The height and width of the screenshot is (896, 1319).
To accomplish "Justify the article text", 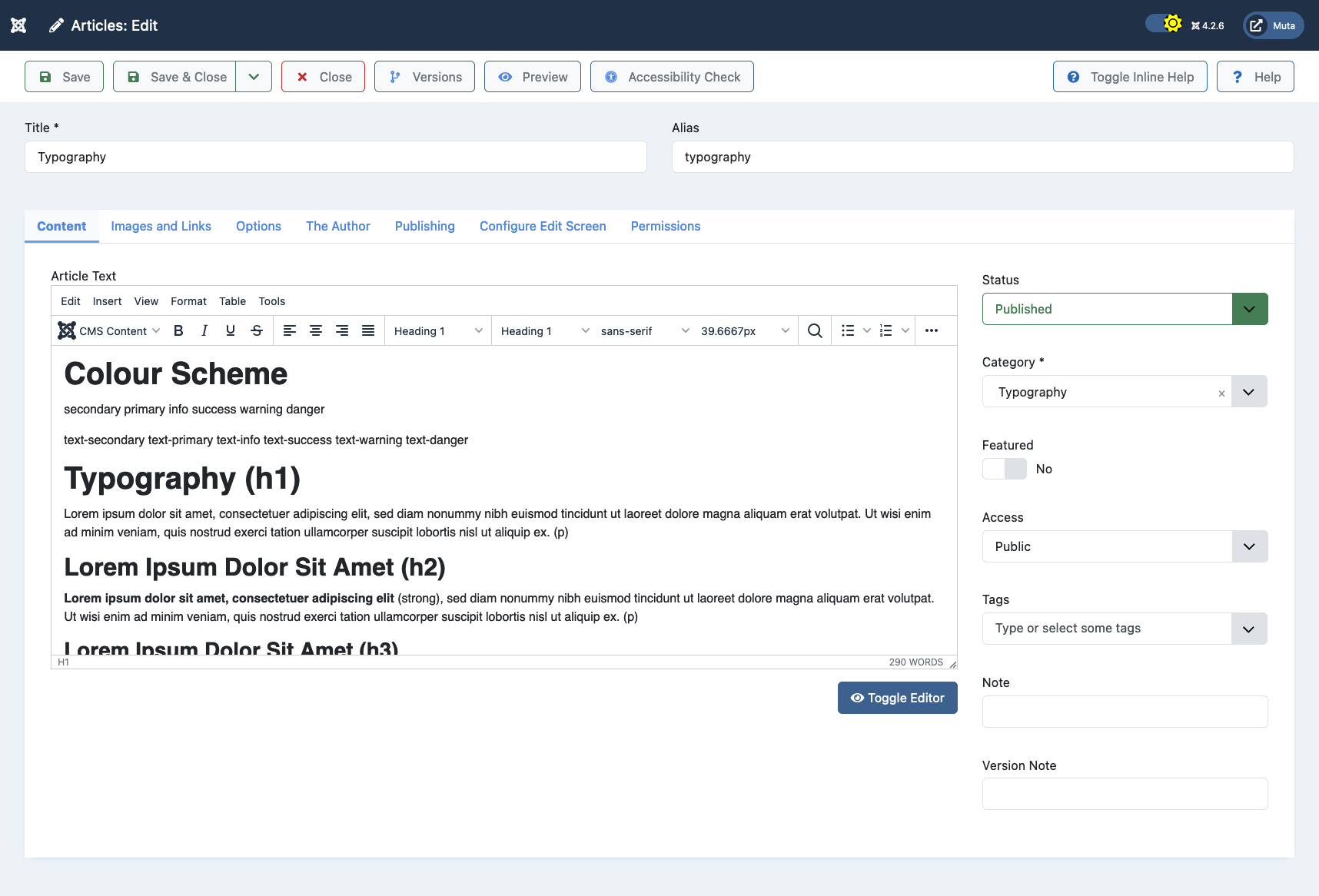I will point(368,330).
